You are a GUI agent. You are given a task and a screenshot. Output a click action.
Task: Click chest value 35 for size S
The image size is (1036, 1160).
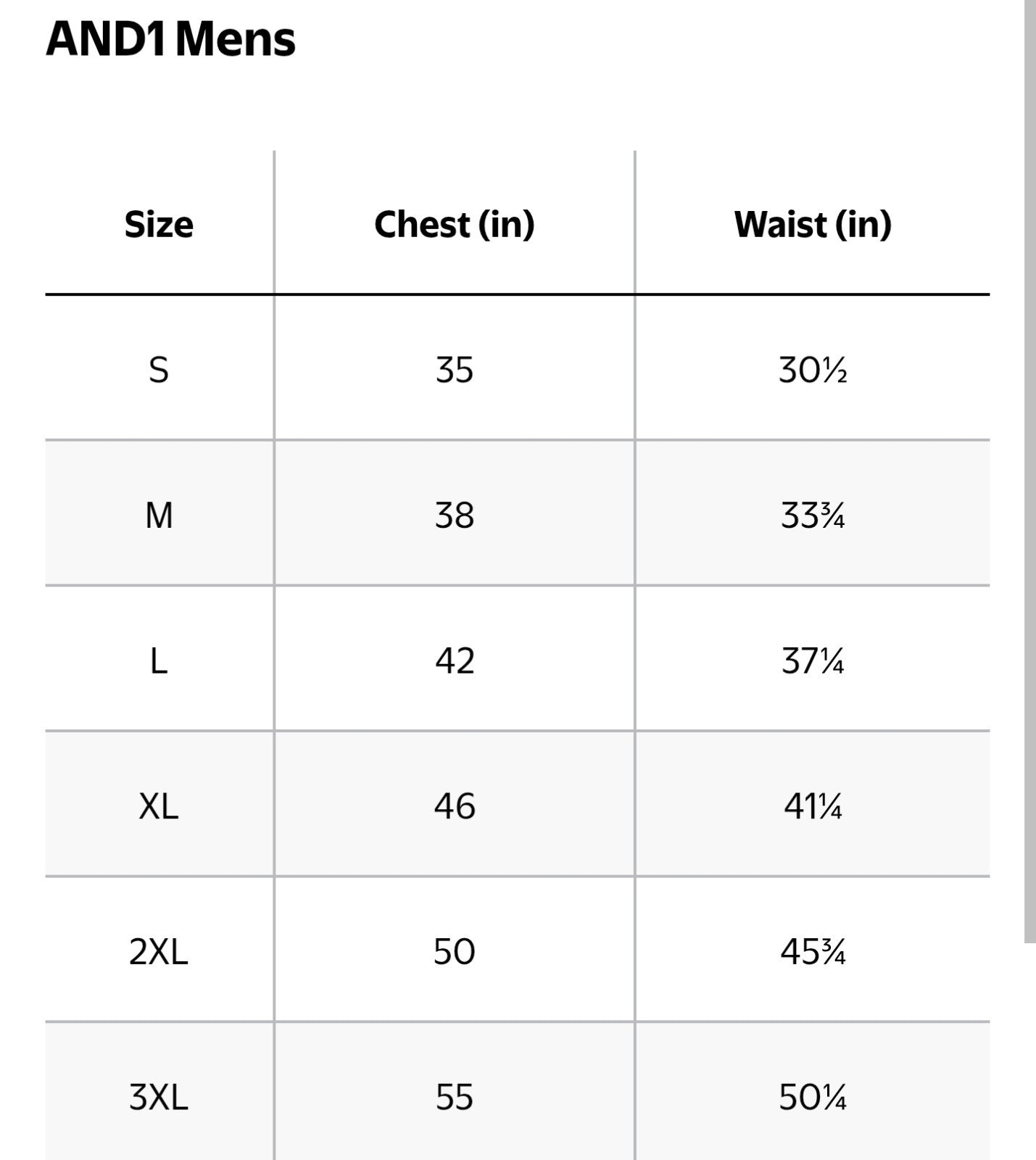pos(455,370)
